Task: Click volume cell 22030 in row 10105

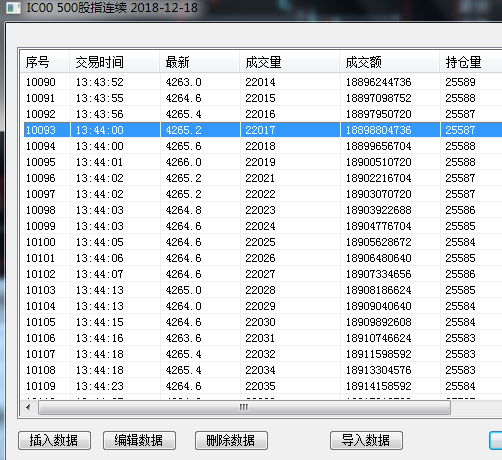Action: click(x=260, y=322)
